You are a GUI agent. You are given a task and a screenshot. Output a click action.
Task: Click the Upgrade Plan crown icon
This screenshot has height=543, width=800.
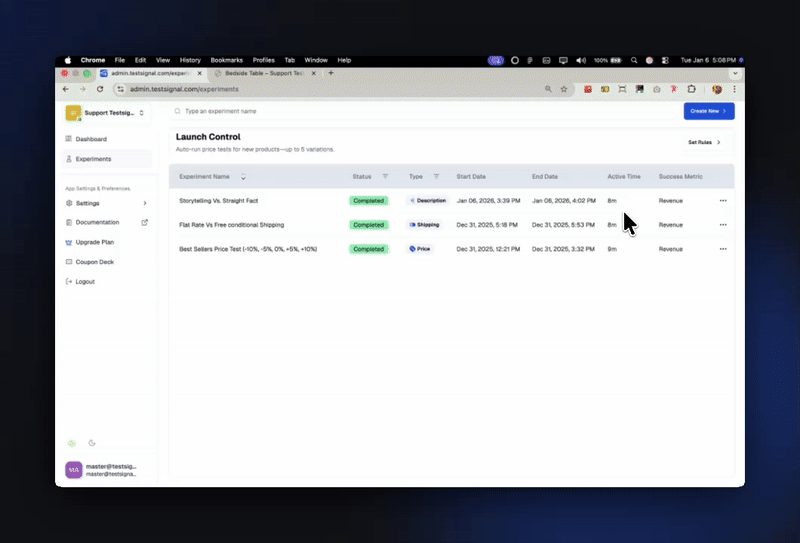tap(68, 242)
